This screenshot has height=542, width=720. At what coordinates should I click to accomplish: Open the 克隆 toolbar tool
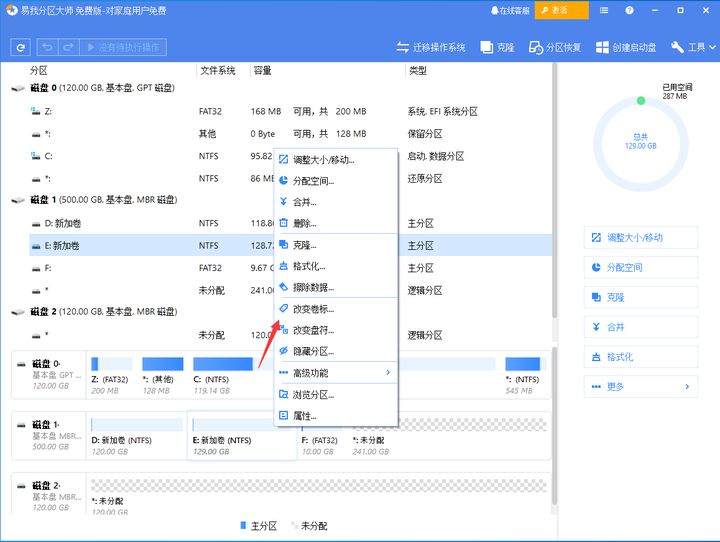(497, 47)
